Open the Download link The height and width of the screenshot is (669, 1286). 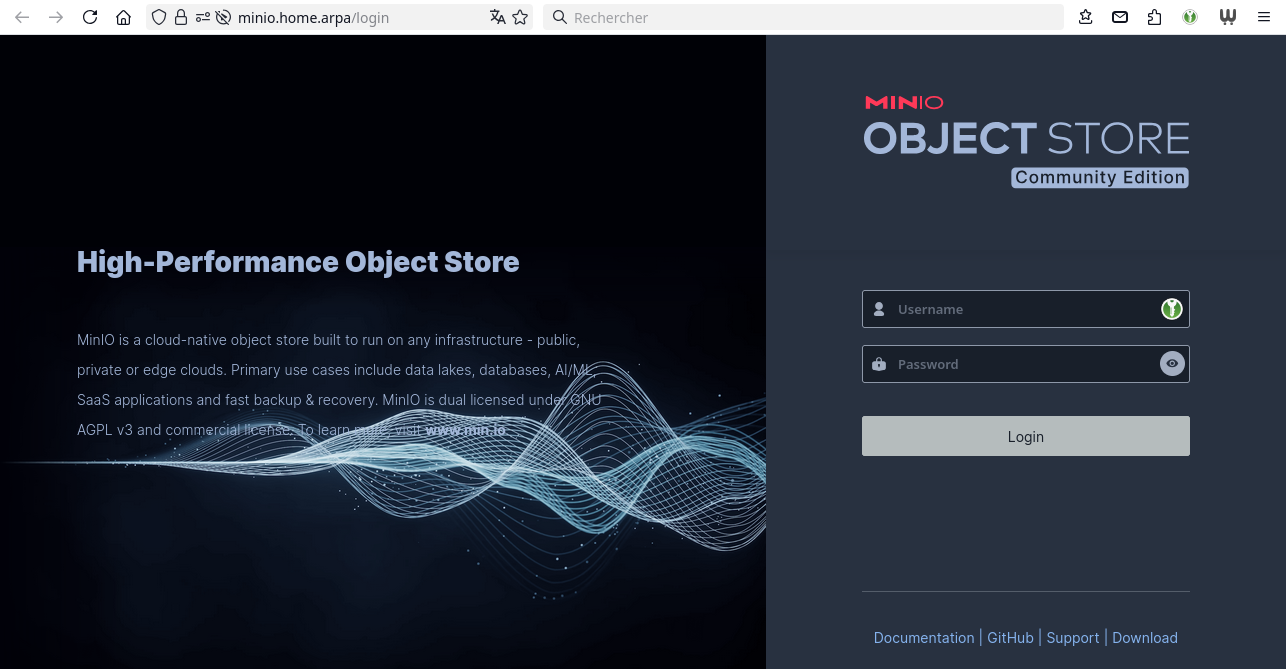coord(1145,638)
